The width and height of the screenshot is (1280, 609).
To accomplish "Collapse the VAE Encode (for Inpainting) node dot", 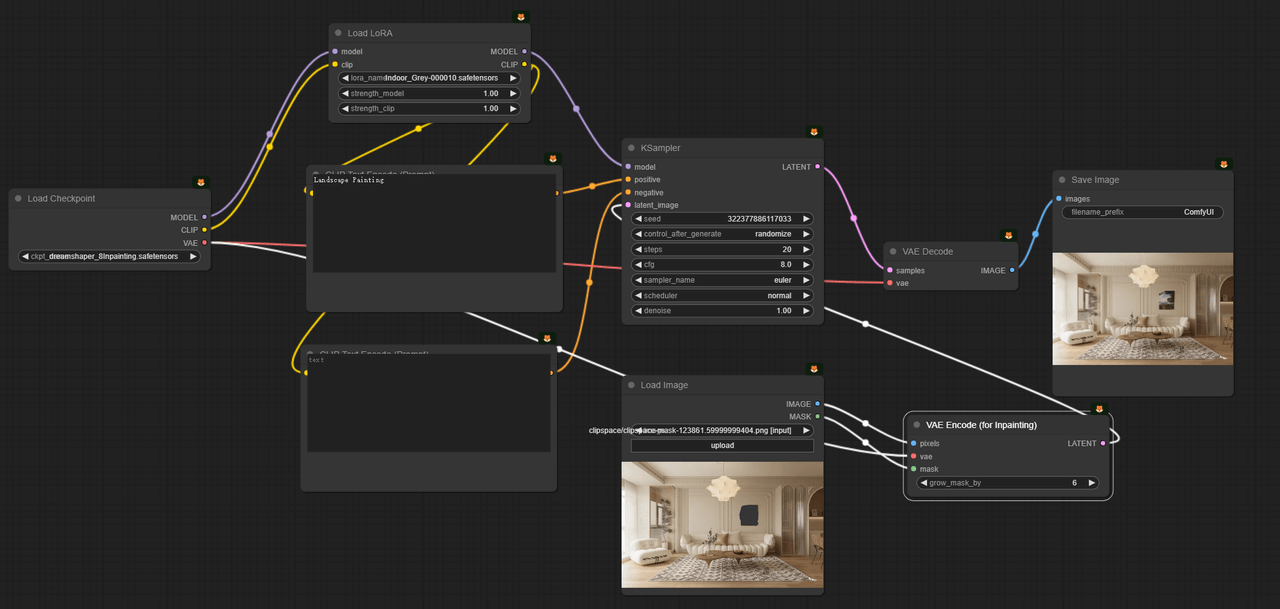I will (x=917, y=425).
